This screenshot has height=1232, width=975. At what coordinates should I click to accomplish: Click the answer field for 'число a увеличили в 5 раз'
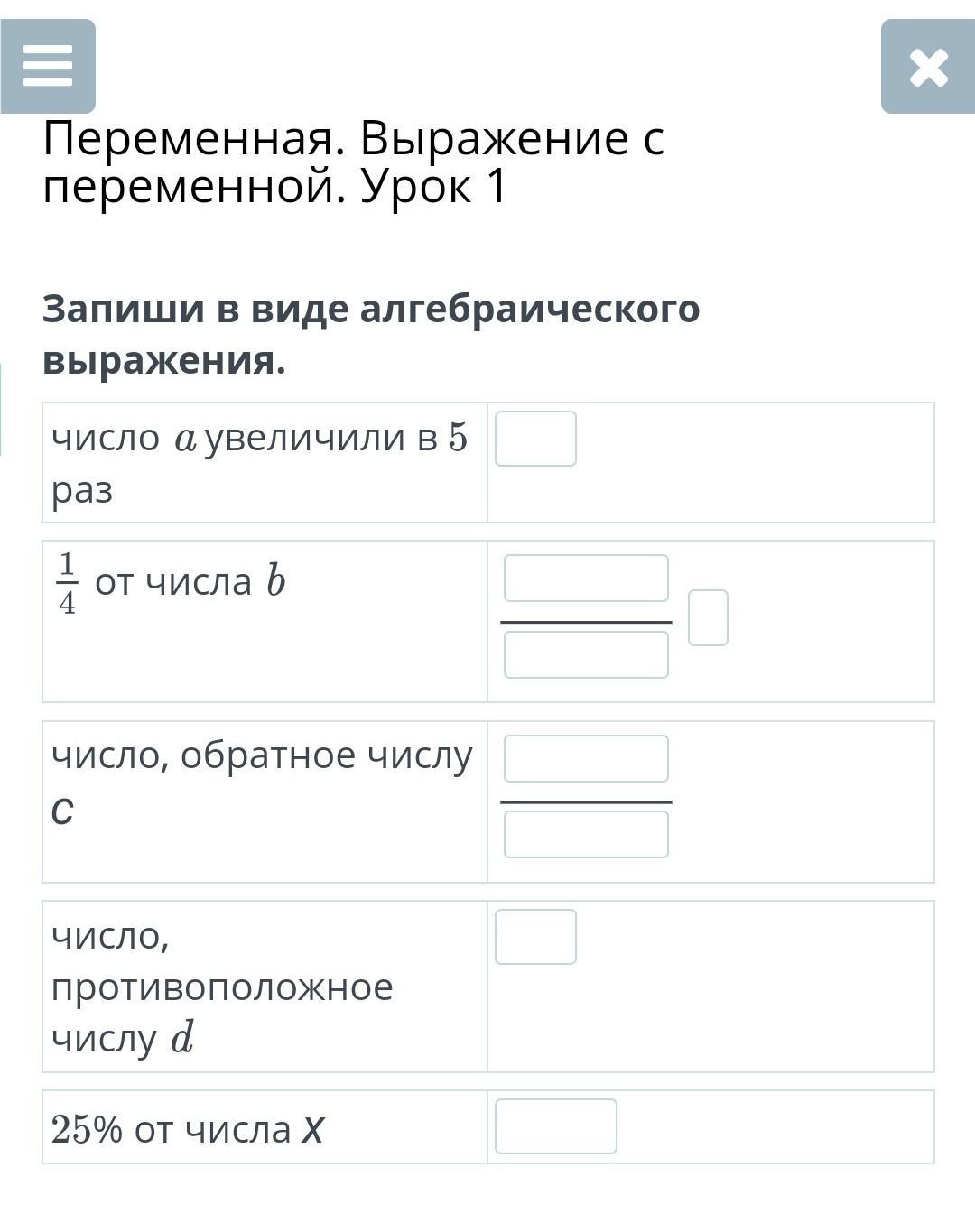535,439
